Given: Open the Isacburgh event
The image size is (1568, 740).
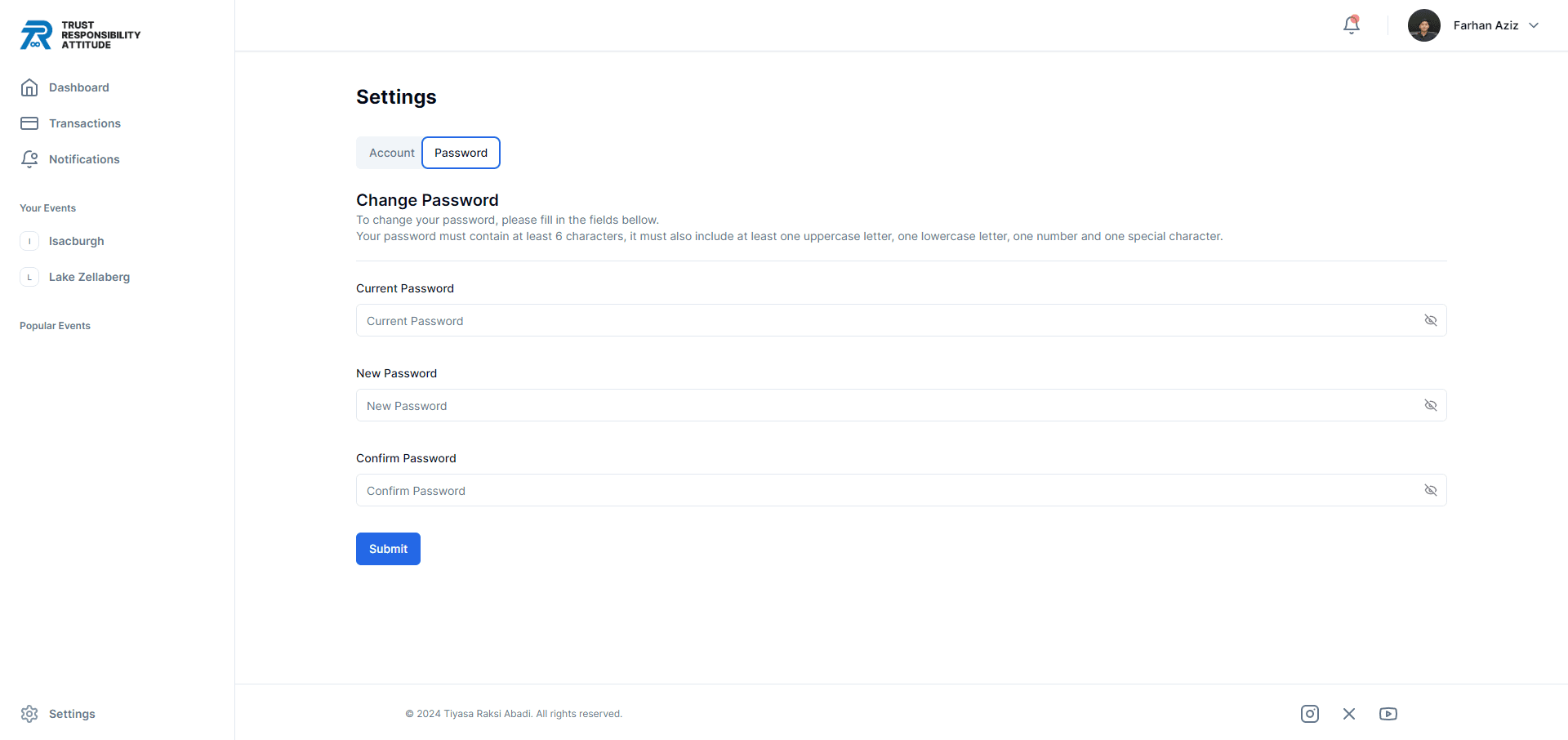Looking at the screenshot, I should [76, 240].
